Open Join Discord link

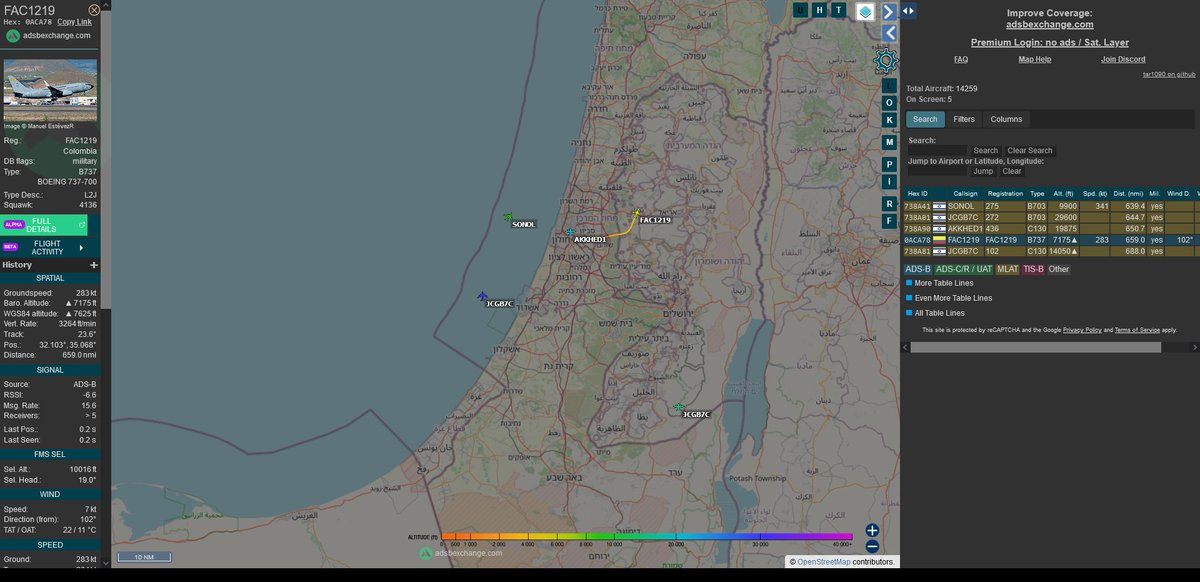(1123, 60)
